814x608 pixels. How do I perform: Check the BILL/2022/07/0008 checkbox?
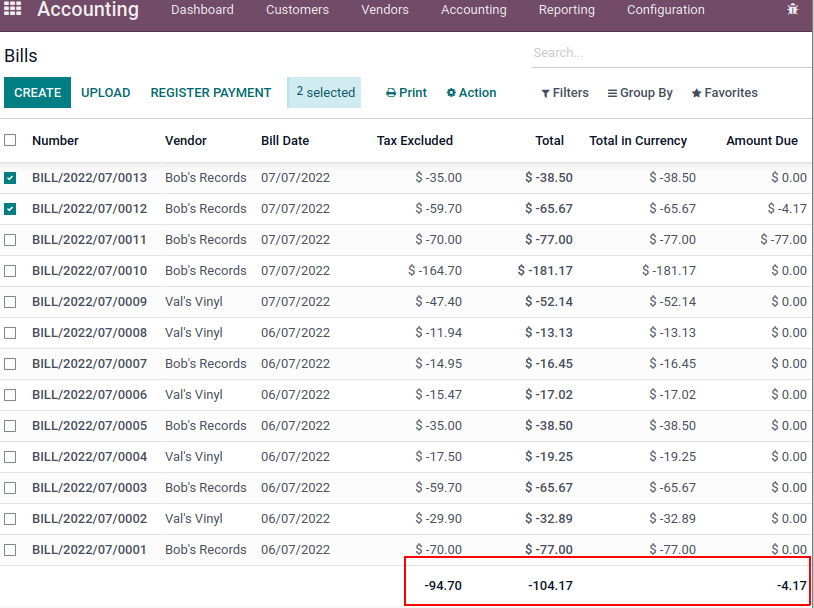coord(10,333)
